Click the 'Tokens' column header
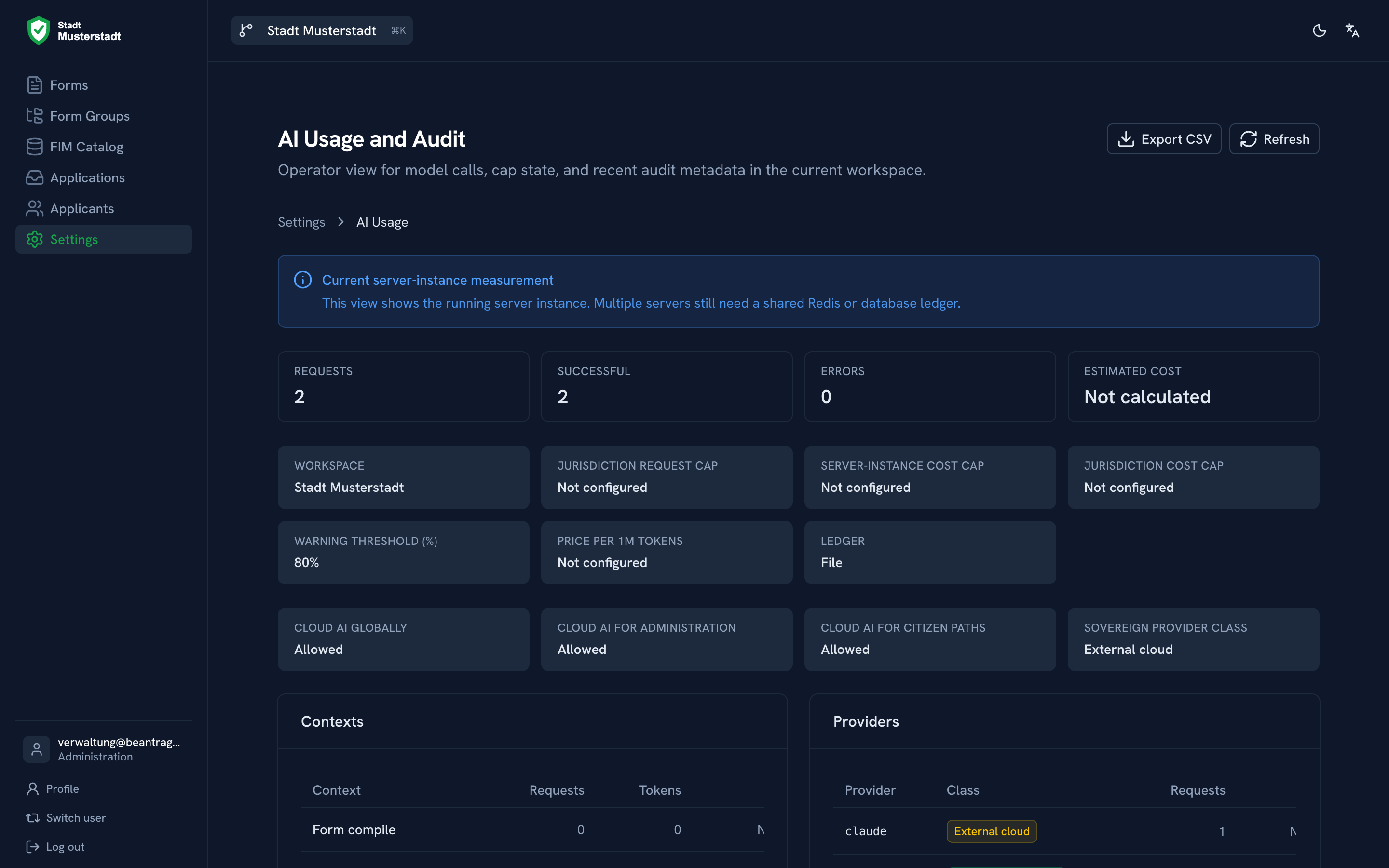 pos(660,790)
